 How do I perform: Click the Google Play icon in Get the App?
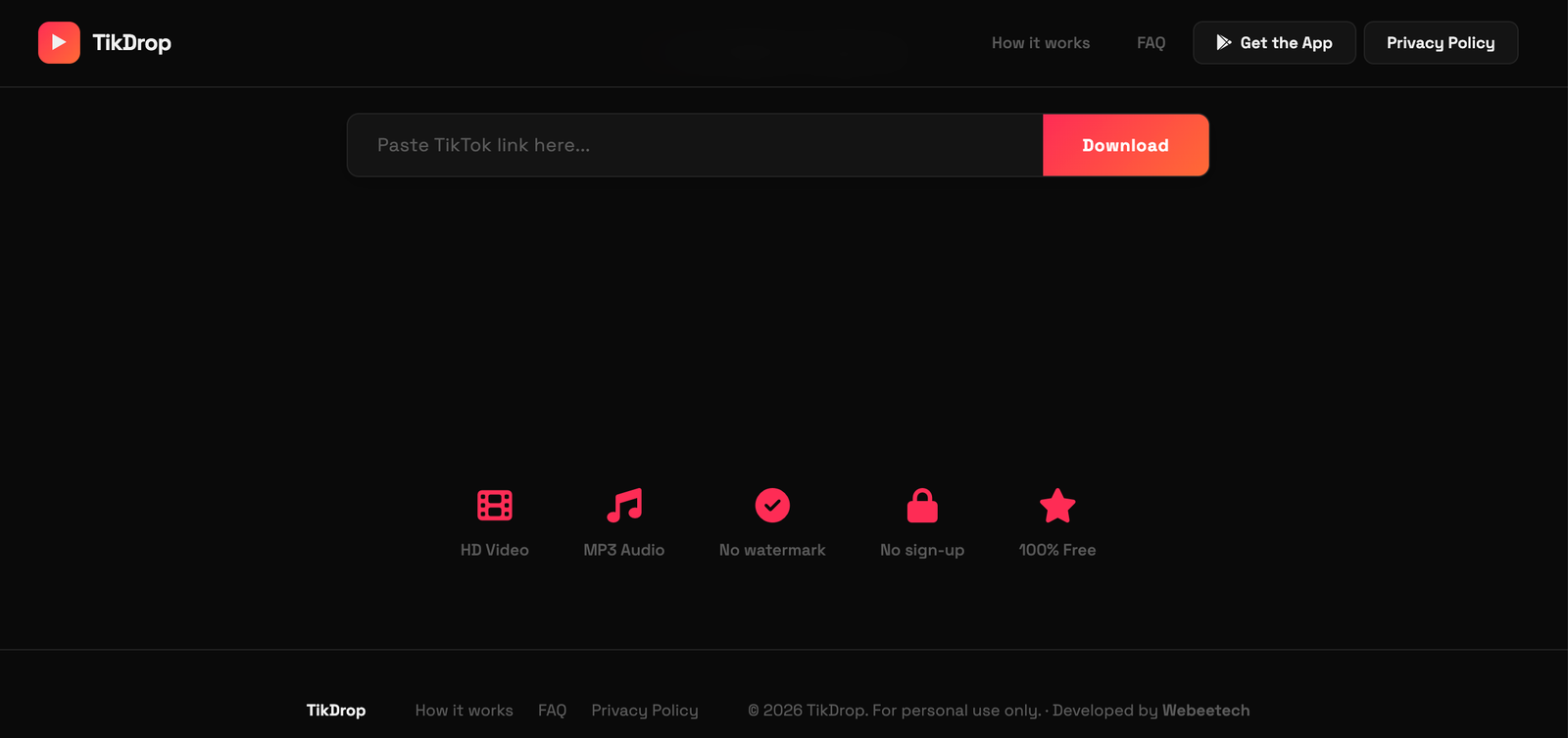click(1224, 42)
